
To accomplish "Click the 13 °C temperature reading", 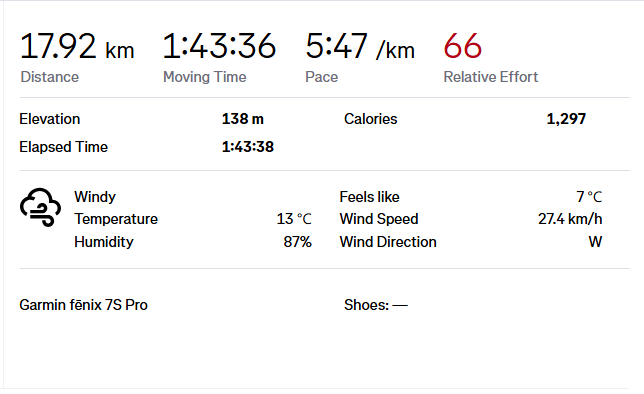I will click(x=294, y=219).
